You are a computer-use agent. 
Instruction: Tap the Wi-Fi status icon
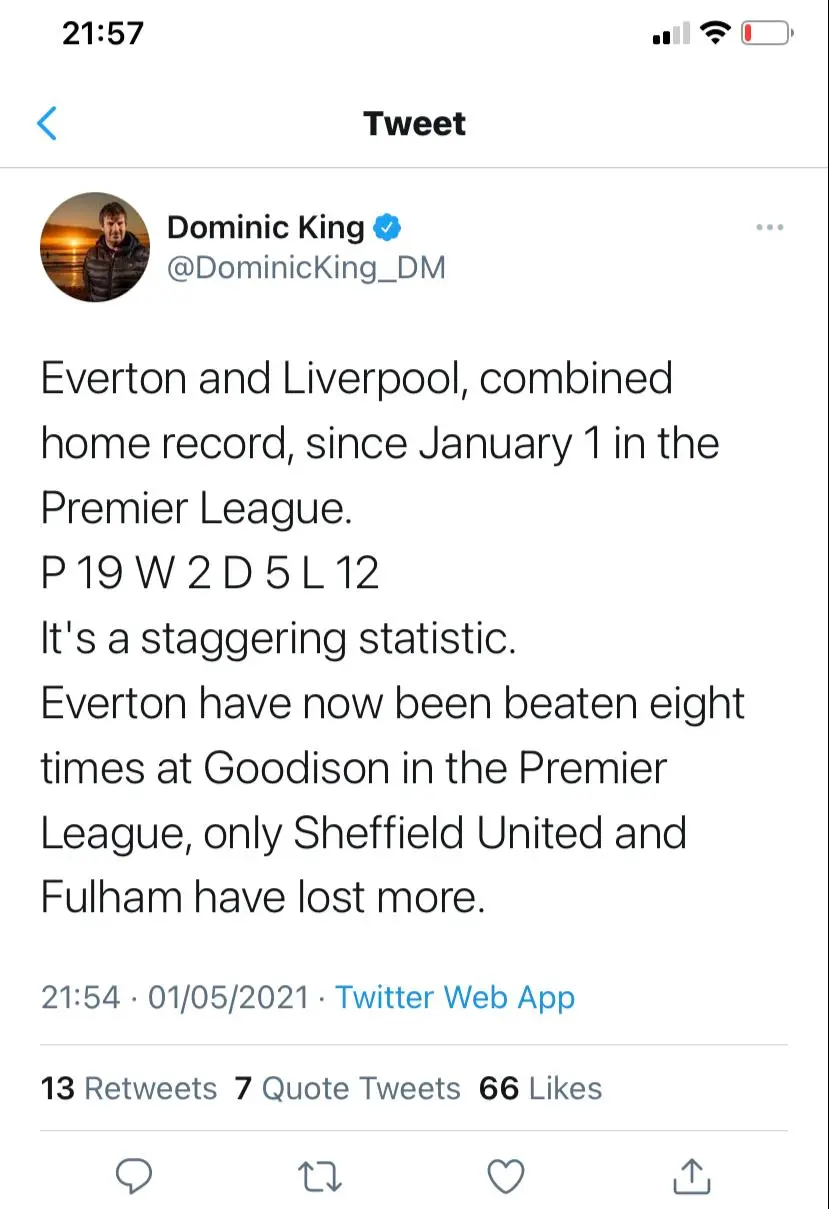click(715, 34)
